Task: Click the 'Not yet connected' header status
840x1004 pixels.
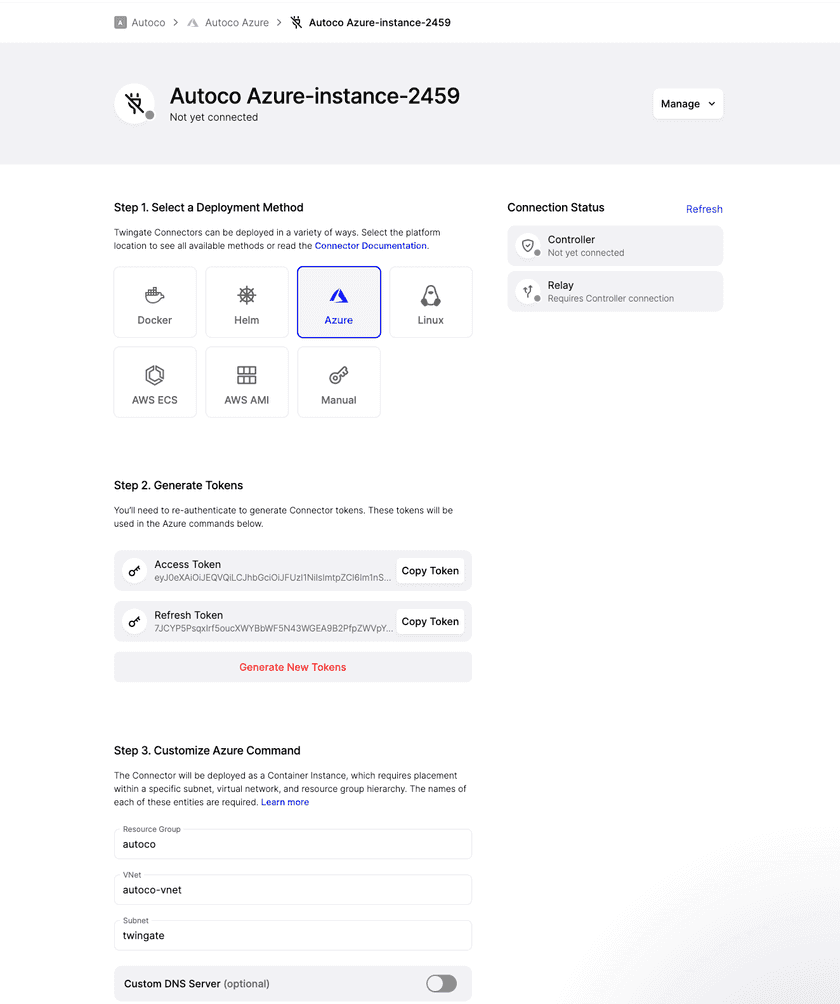Action: pos(214,117)
